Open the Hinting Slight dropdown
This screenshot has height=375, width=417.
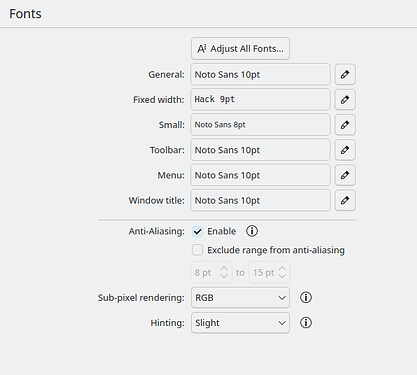(240, 323)
